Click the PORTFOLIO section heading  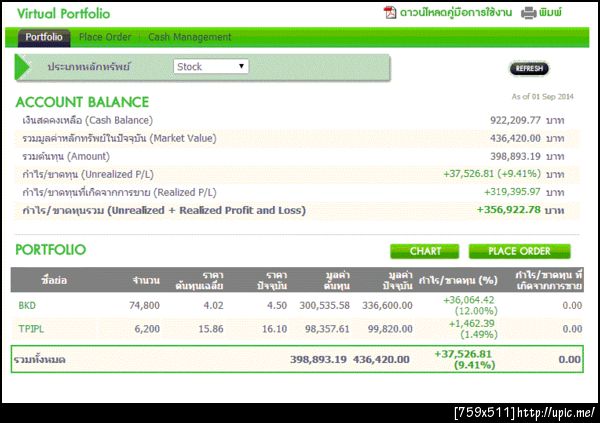(x=51, y=250)
